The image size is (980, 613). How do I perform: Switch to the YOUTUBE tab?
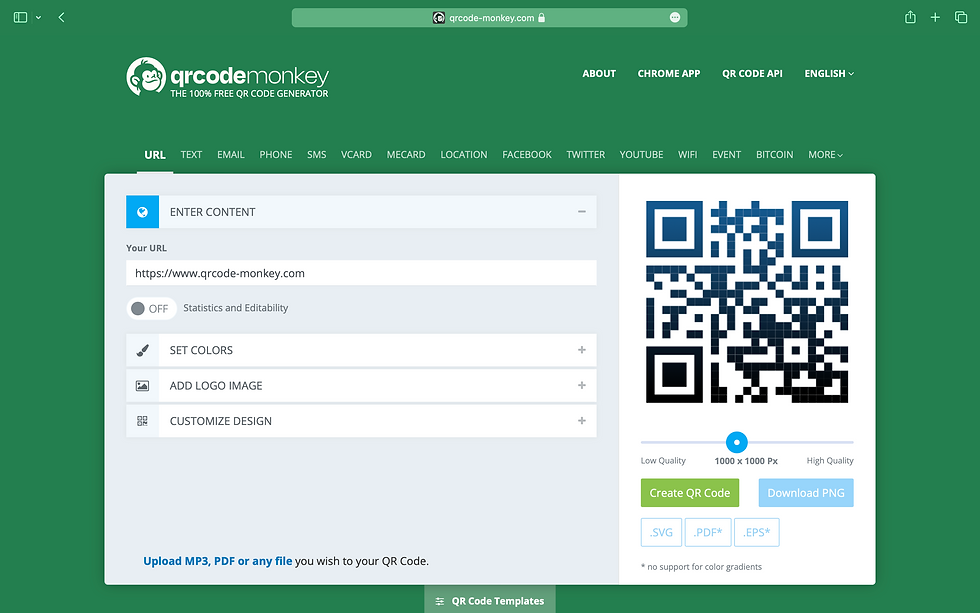(x=641, y=154)
